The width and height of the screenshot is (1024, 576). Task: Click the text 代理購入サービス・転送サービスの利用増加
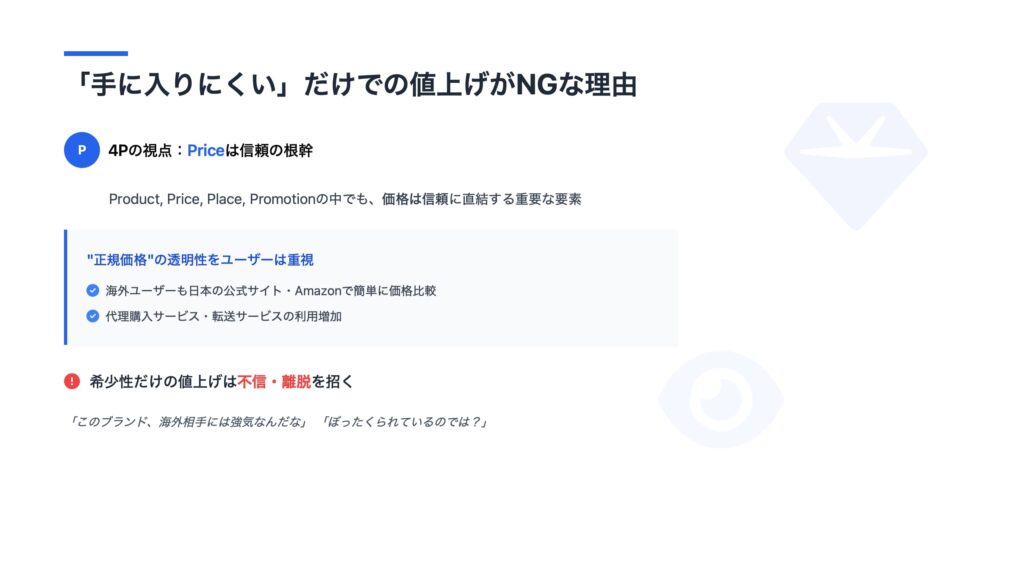(224, 316)
